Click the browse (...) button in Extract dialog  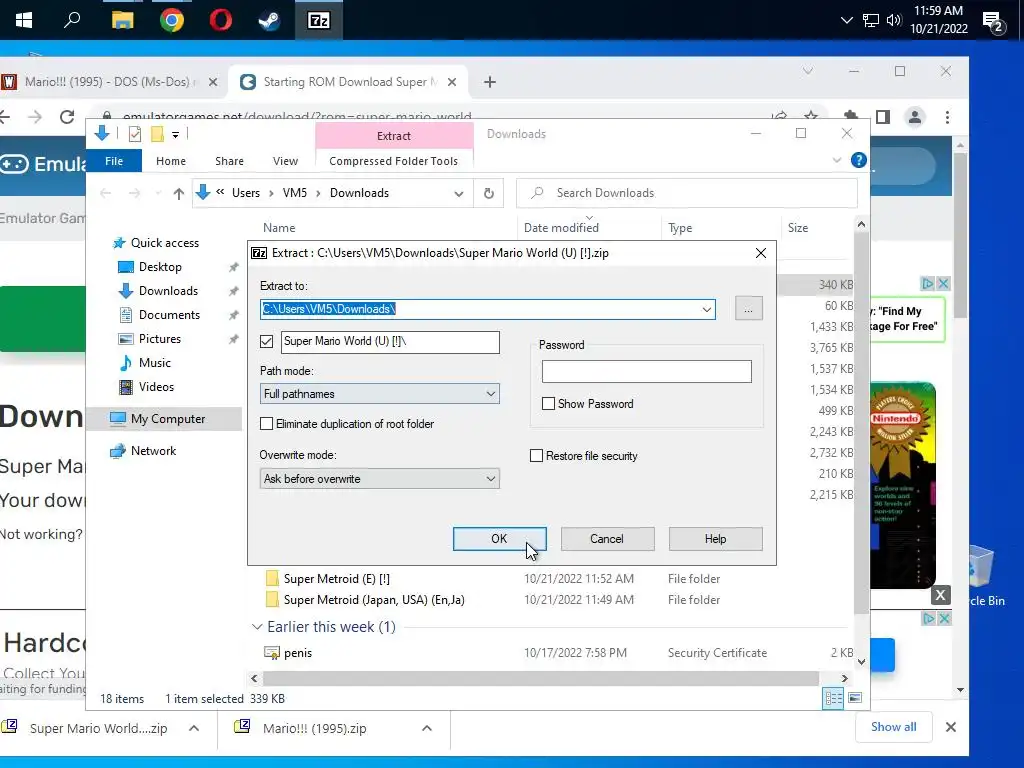click(748, 309)
